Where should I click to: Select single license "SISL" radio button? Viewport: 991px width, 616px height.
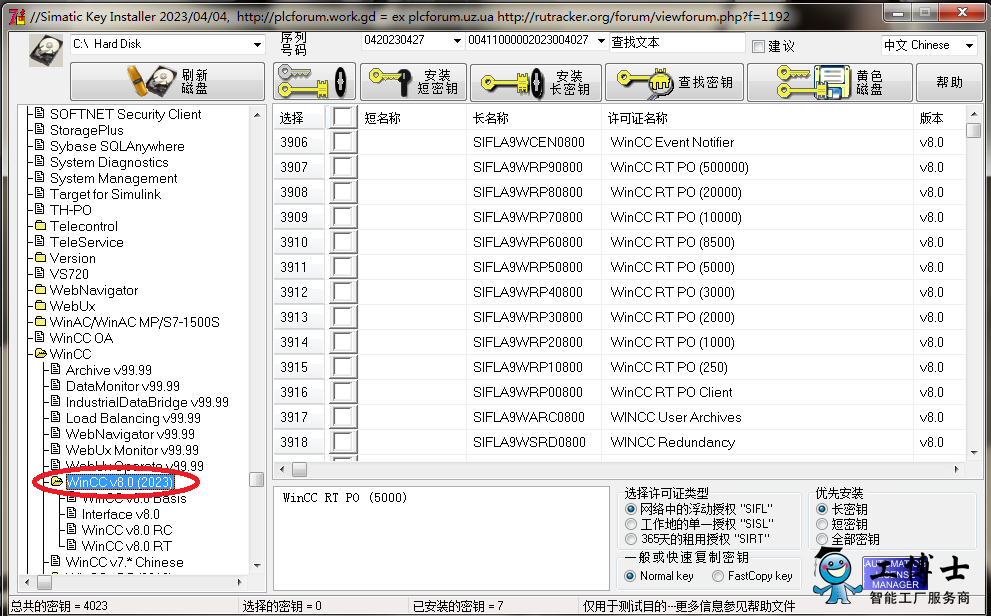631,524
